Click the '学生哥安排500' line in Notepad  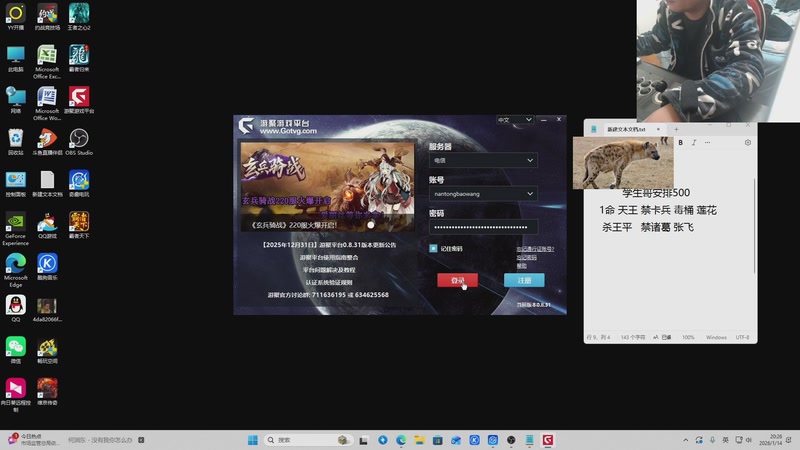pos(656,193)
